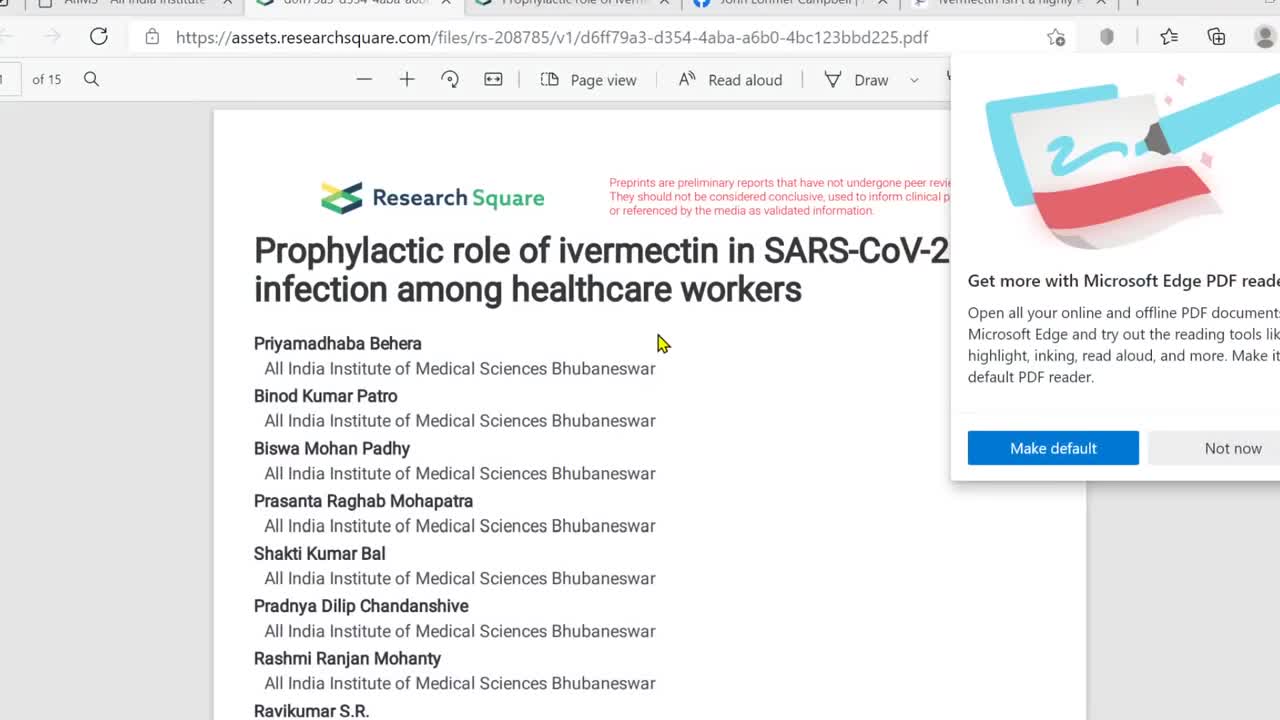
Task: Close the John Lorimer Campbell tab
Action: pos(882,3)
